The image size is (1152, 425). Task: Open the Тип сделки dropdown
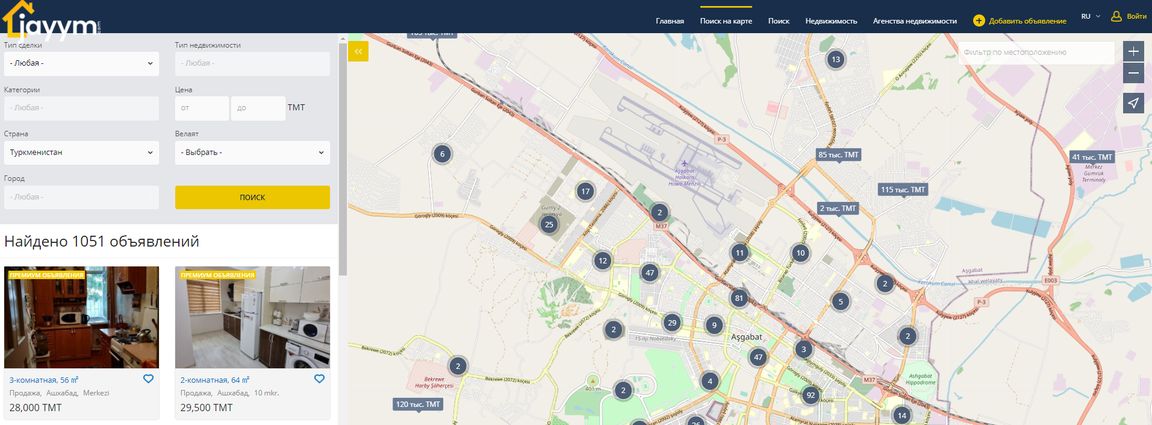[81, 63]
